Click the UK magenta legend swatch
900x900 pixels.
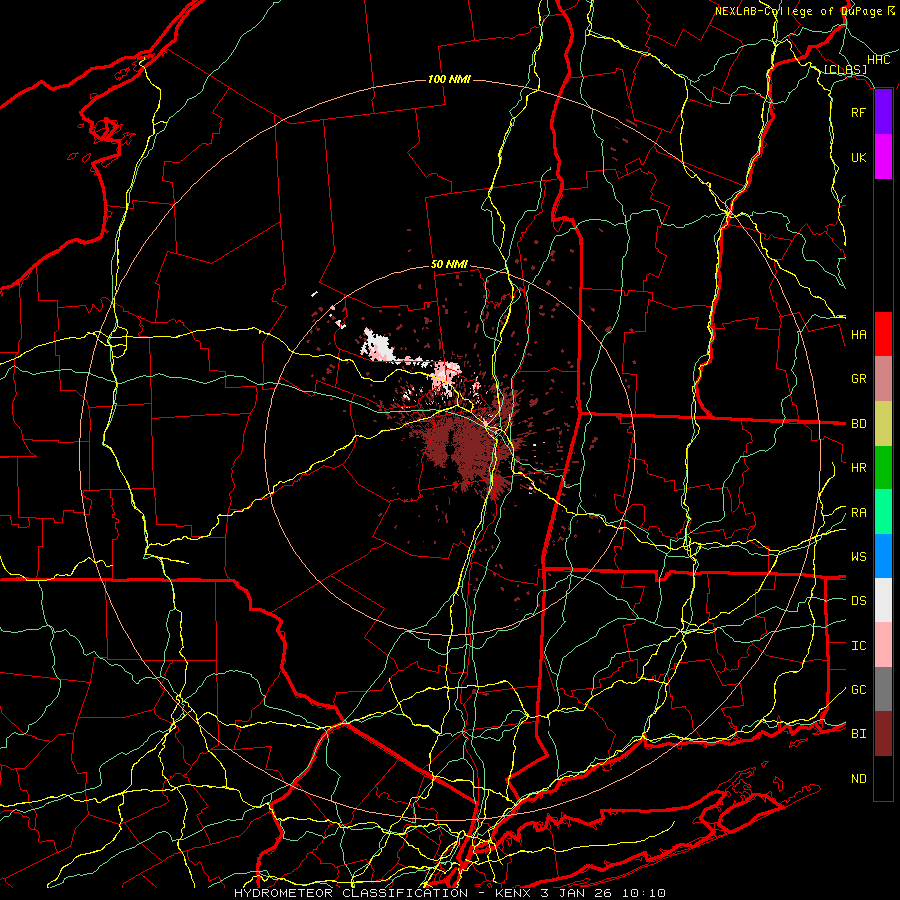pyautogui.click(x=883, y=157)
